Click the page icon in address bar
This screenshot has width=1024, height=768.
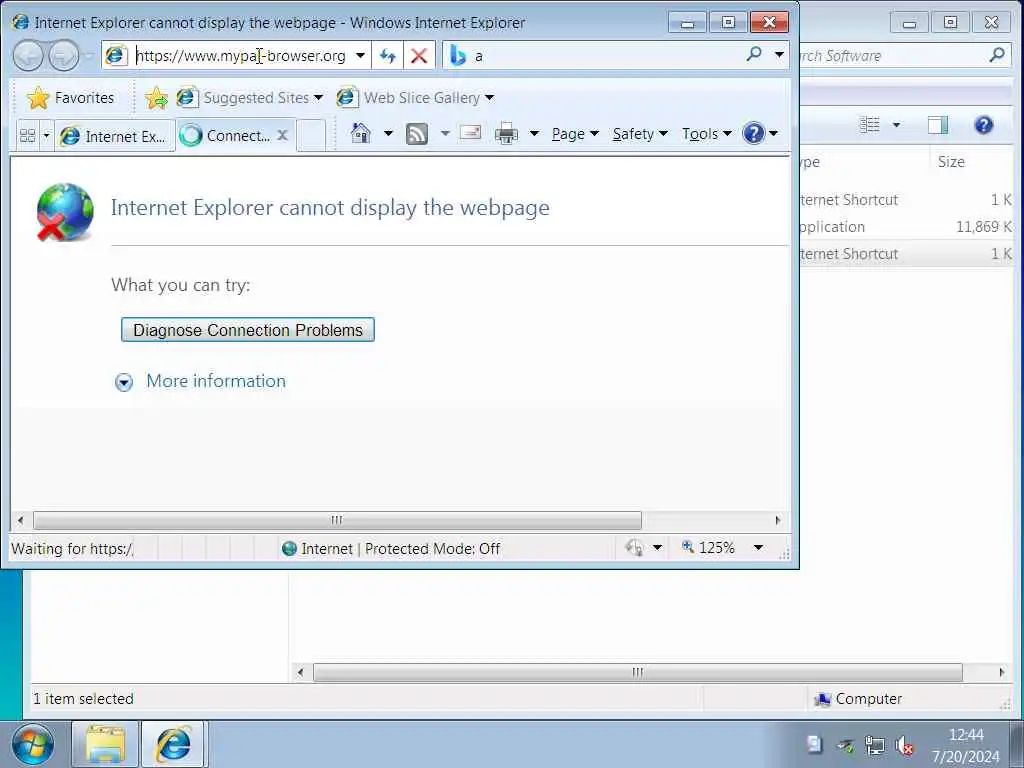point(116,56)
